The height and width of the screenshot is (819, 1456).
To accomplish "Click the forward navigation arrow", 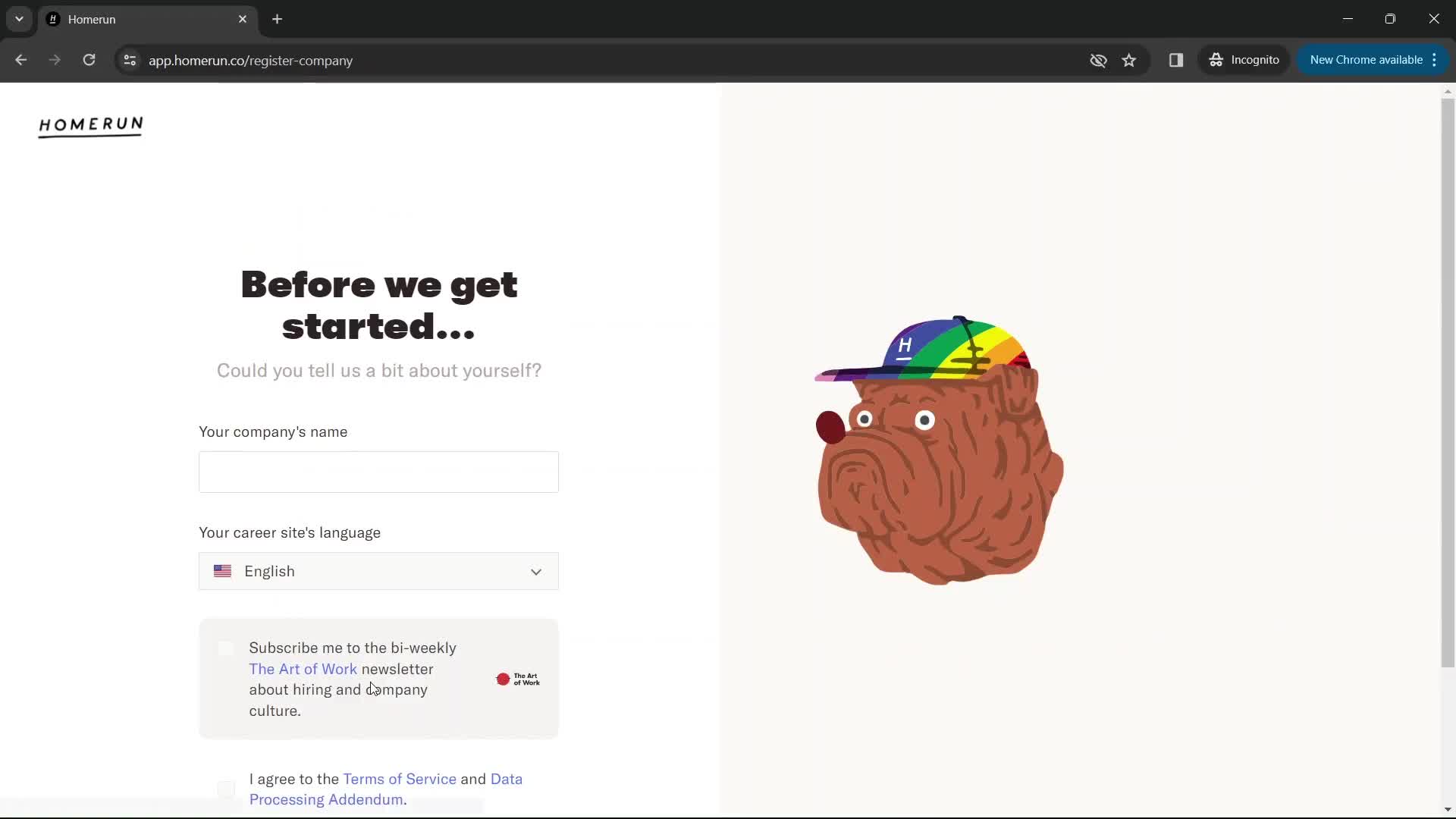I will (55, 60).
